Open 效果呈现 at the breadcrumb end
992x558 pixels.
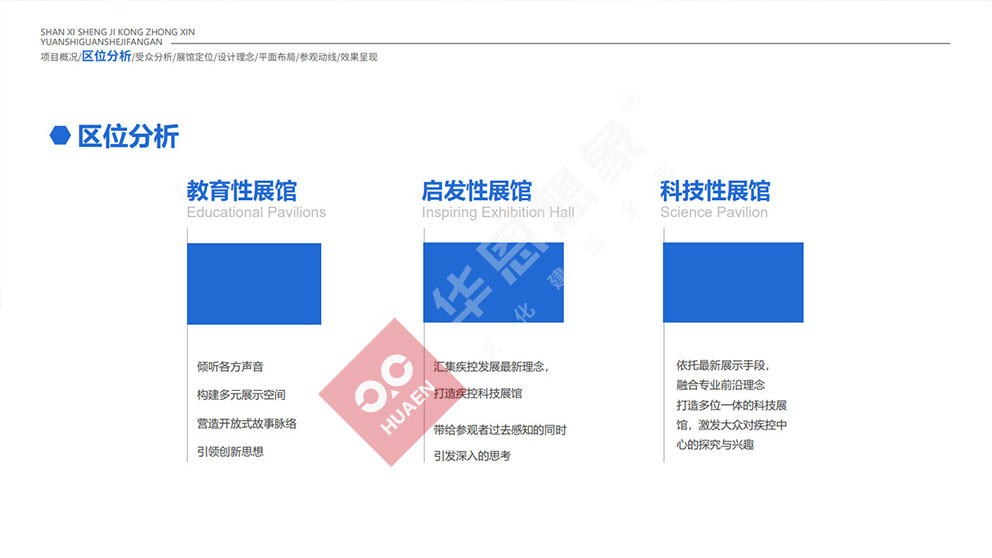pyautogui.click(x=359, y=57)
